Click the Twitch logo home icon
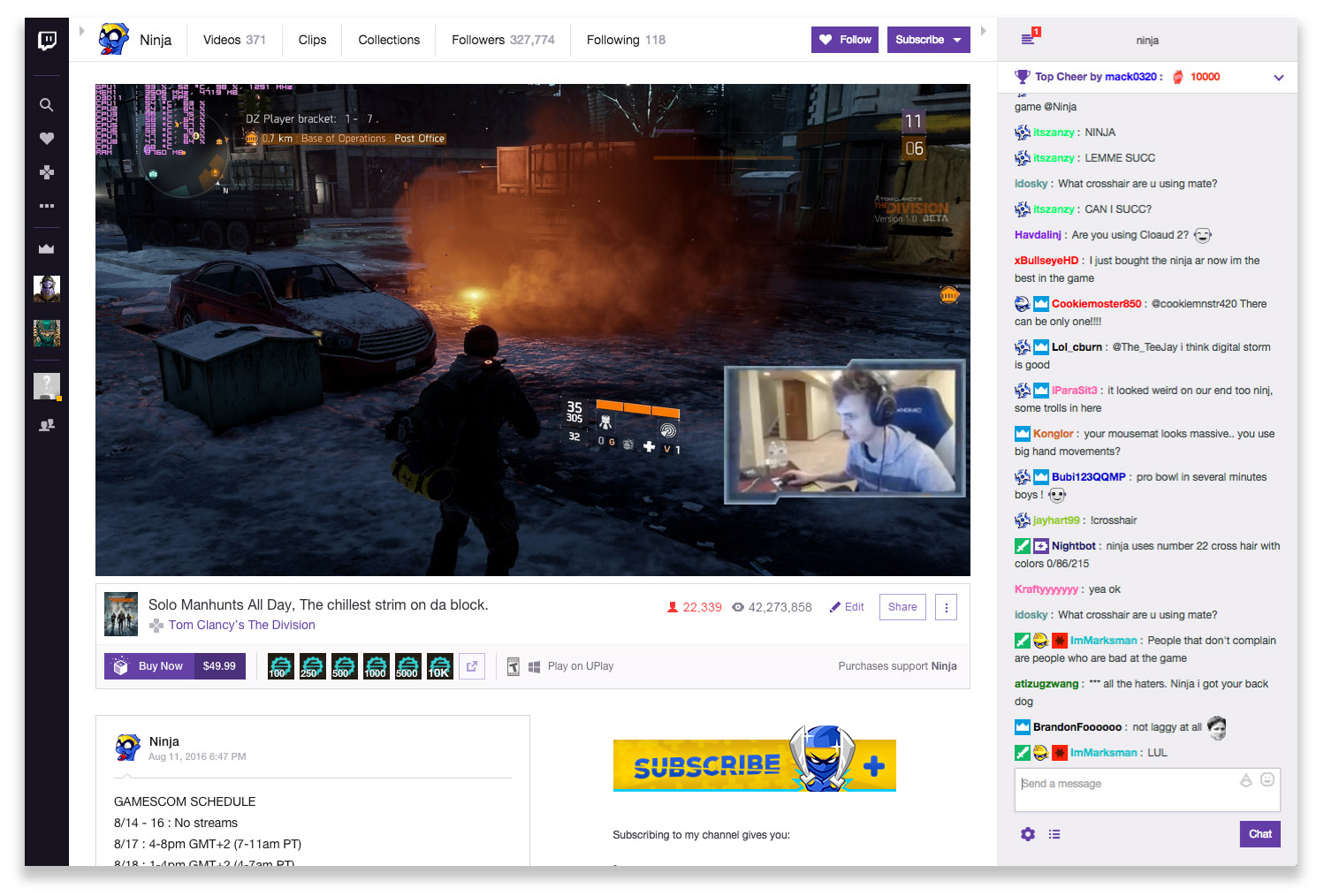This screenshot has width=1324, height=896. coord(47,41)
